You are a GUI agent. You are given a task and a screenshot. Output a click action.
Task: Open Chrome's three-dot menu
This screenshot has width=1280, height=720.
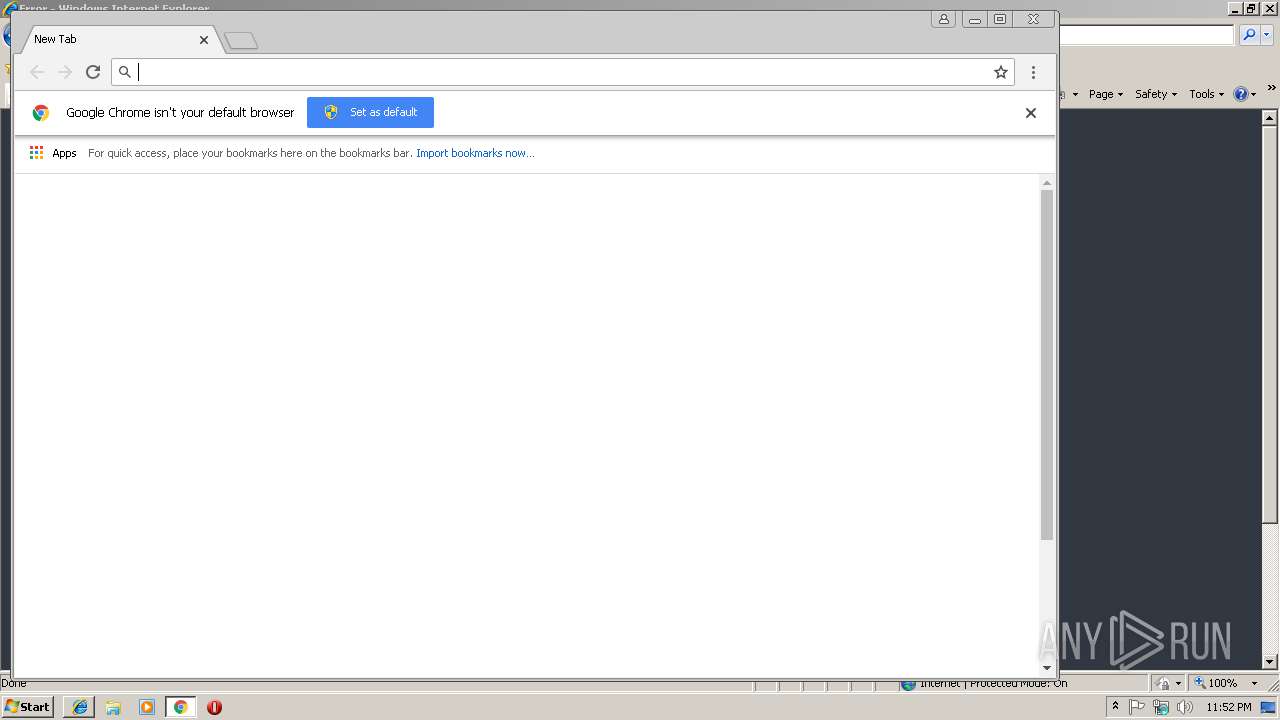[x=1033, y=72]
